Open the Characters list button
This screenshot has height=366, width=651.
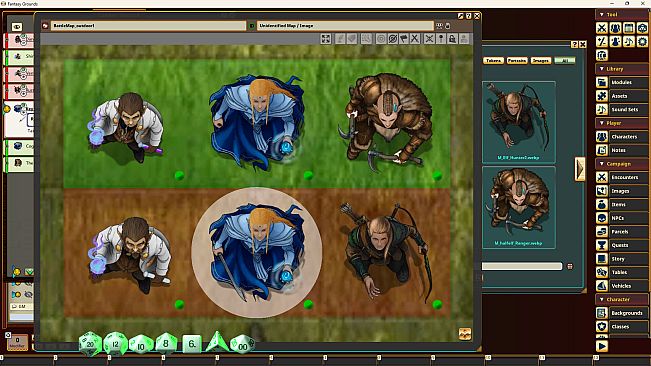[x=628, y=137]
